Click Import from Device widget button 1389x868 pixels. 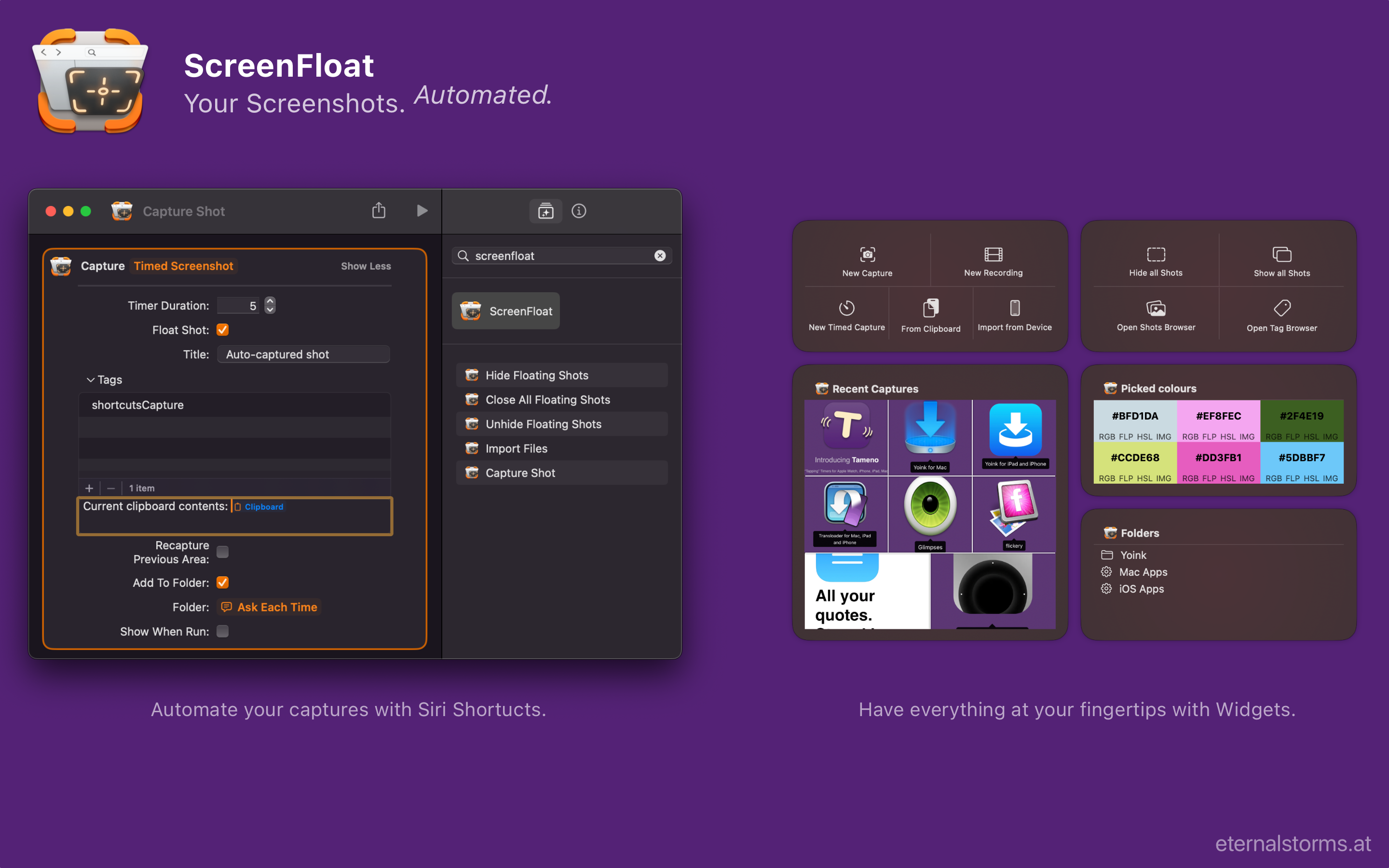click(1014, 316)
